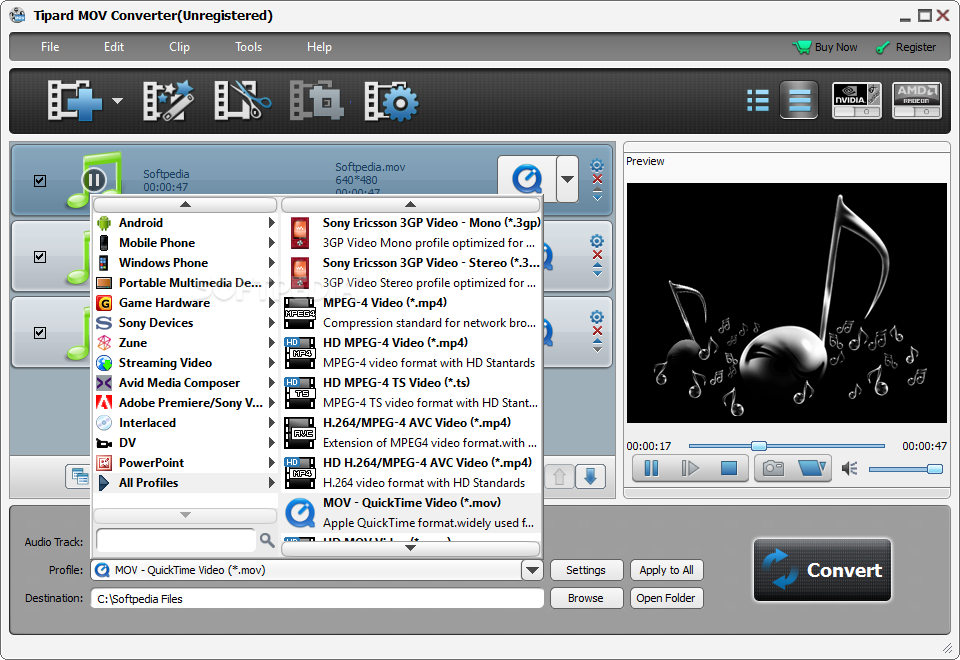Open the Trim scissors toolbar icon
The width and height of the screenshot is (960, 660).
242,100
